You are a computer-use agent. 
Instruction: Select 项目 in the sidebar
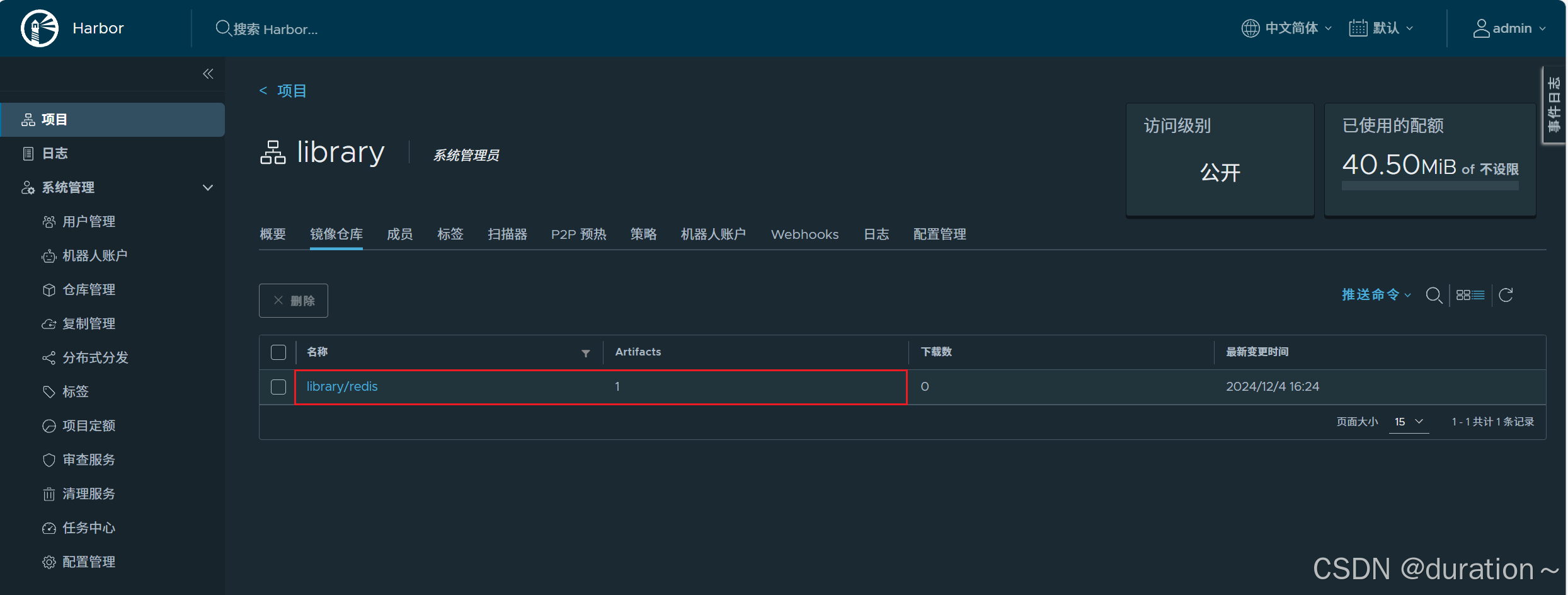coord(112,120)
